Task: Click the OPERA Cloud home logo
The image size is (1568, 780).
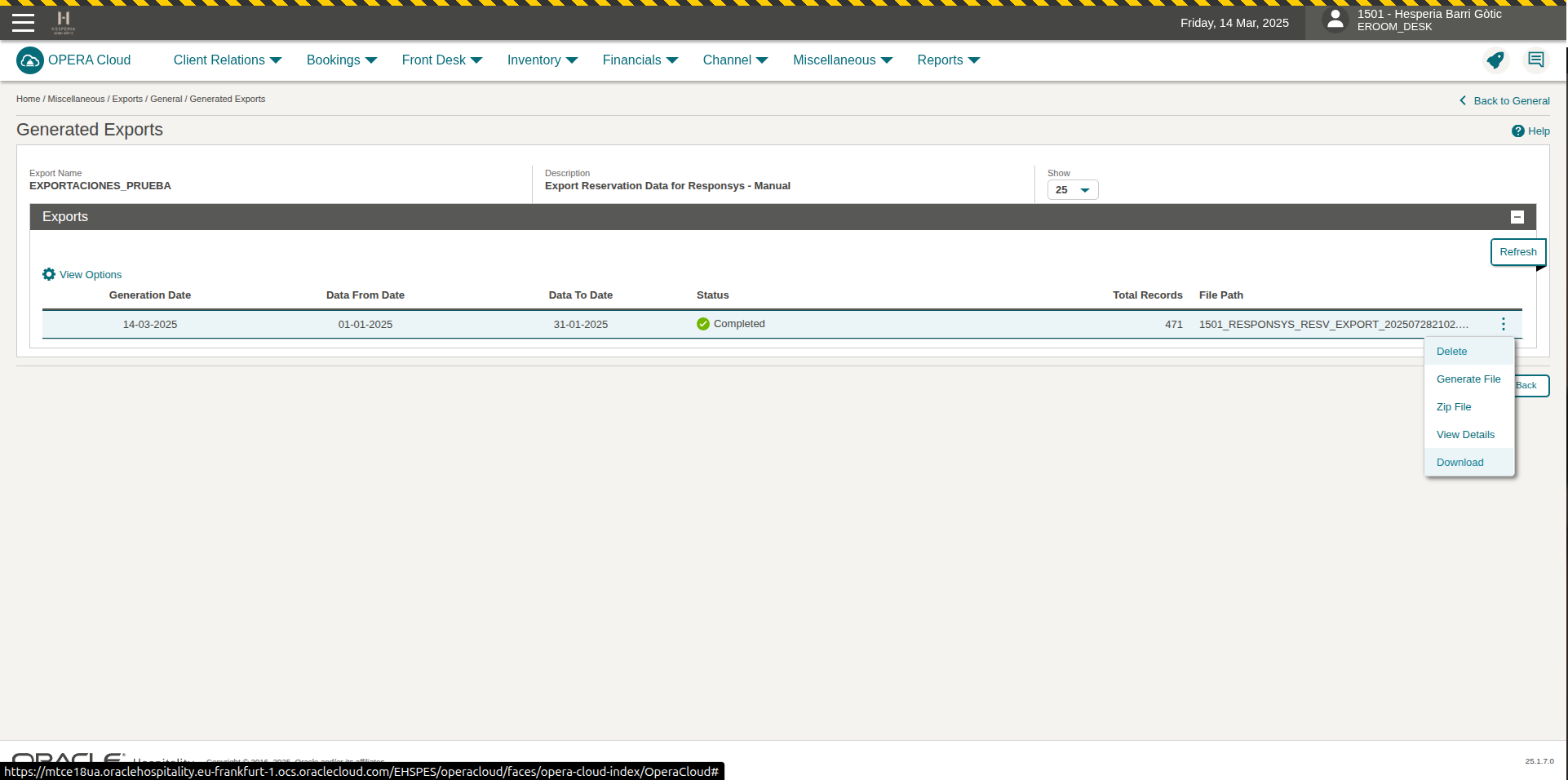Action: 30,60
